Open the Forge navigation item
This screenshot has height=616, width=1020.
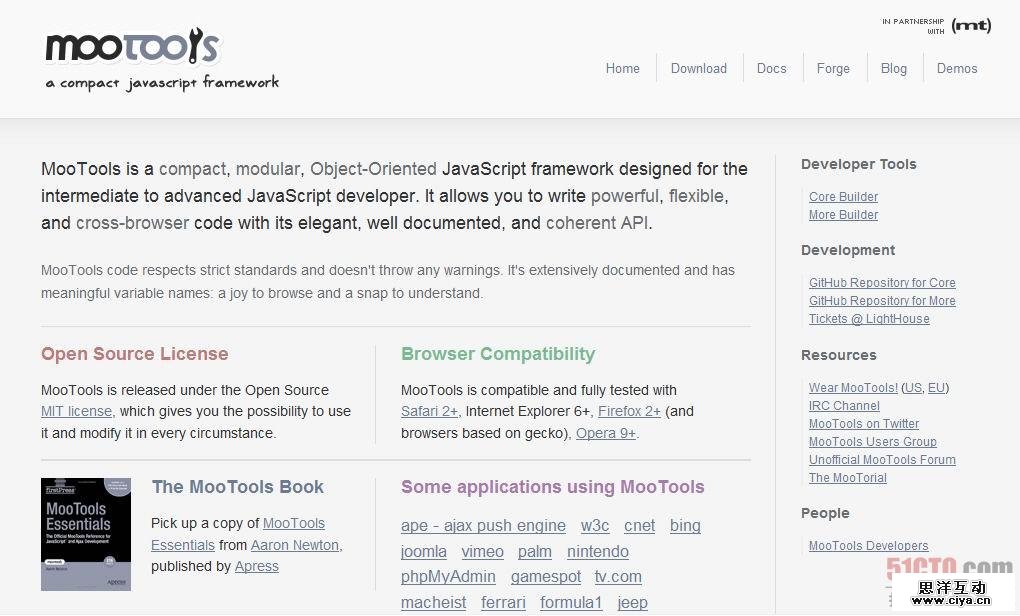[833, 69]
